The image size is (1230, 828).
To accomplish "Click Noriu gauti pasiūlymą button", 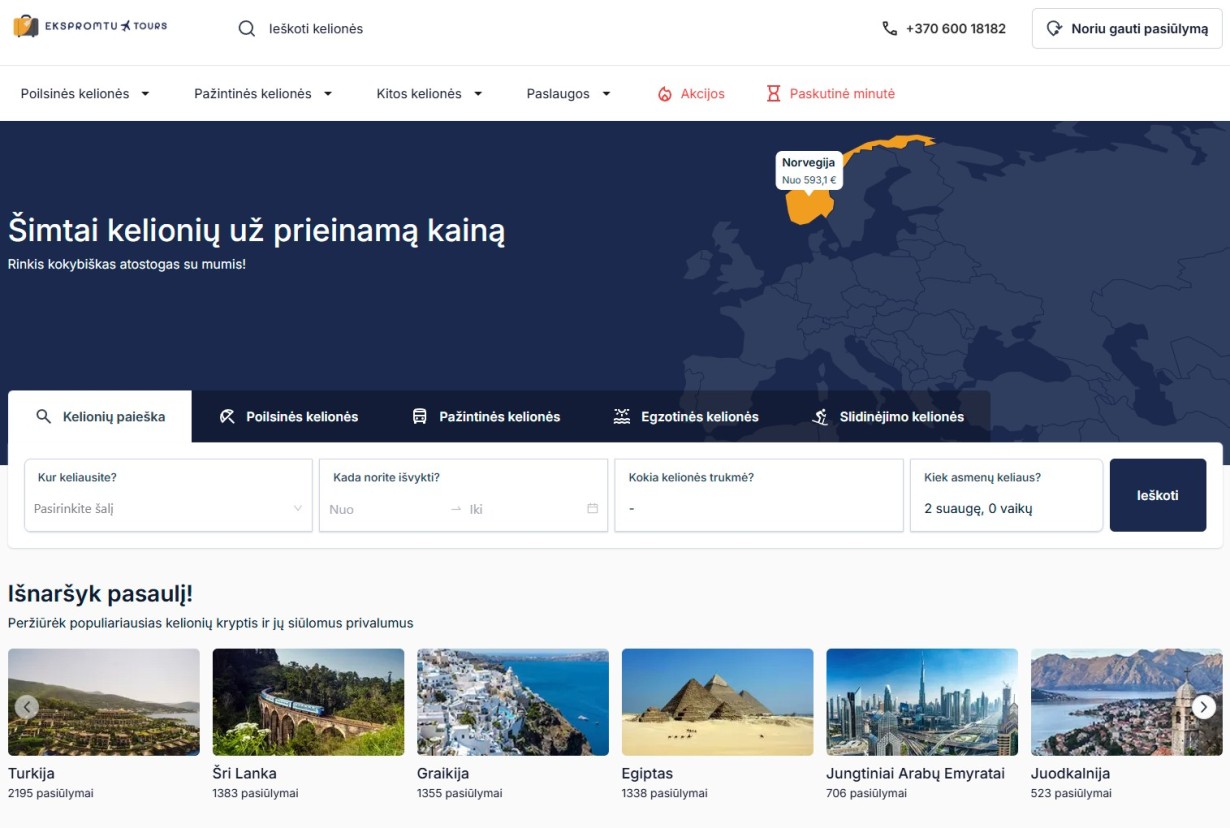I will click(1127, 29).
